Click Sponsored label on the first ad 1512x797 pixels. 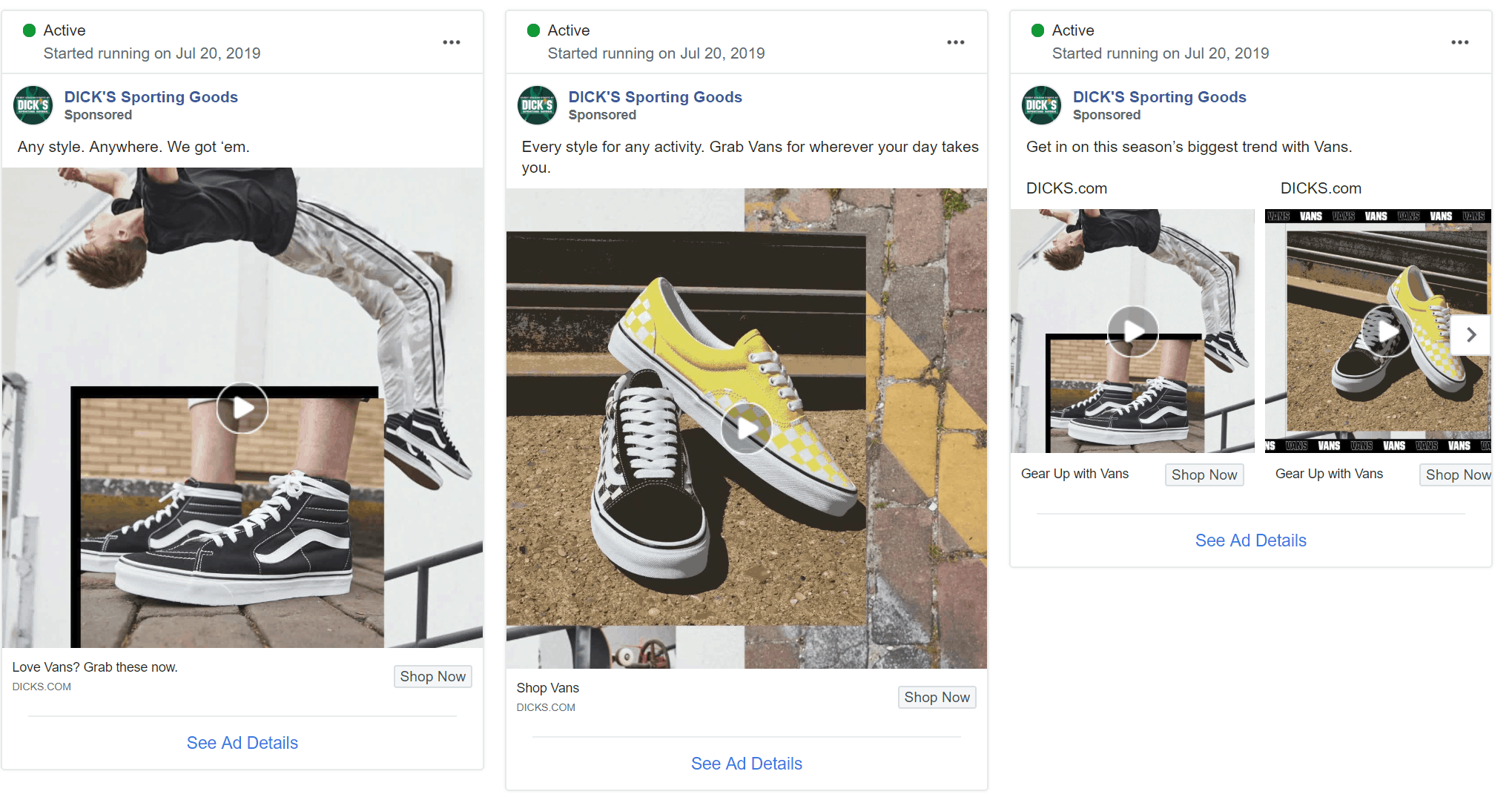[98, 115]
